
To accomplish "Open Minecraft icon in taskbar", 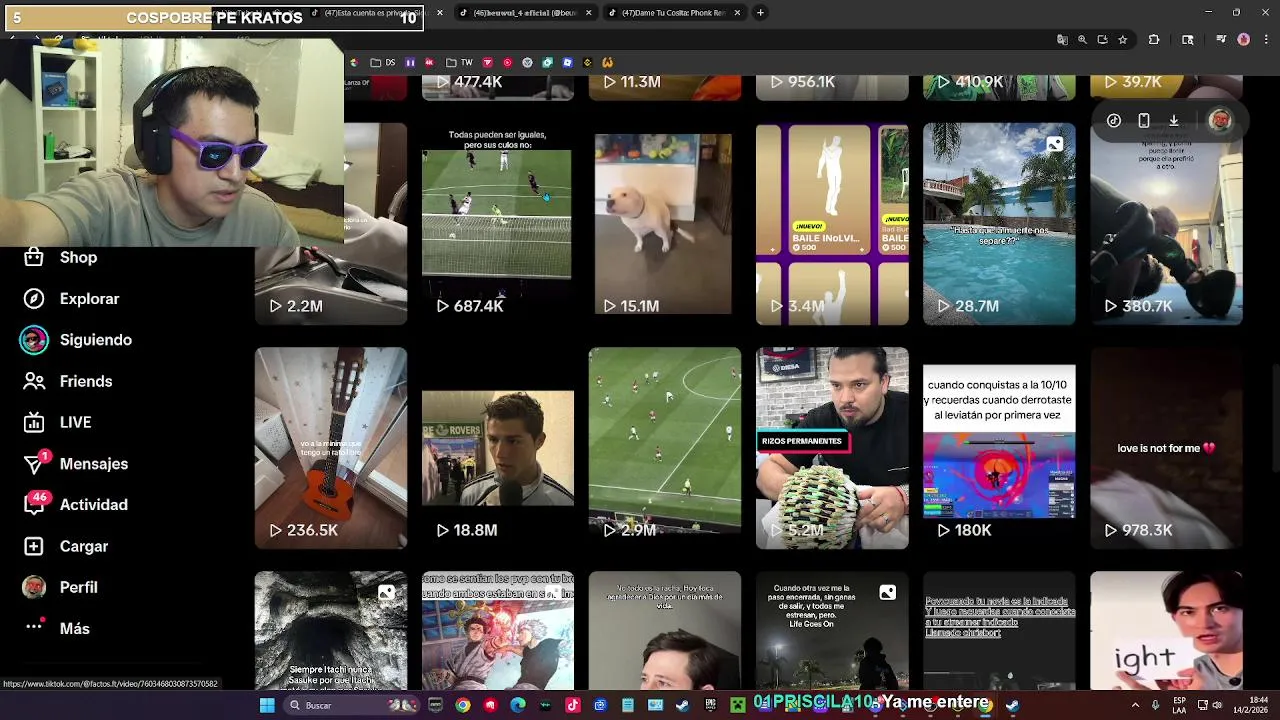I will pyautogui.click(x=737, y=705).
